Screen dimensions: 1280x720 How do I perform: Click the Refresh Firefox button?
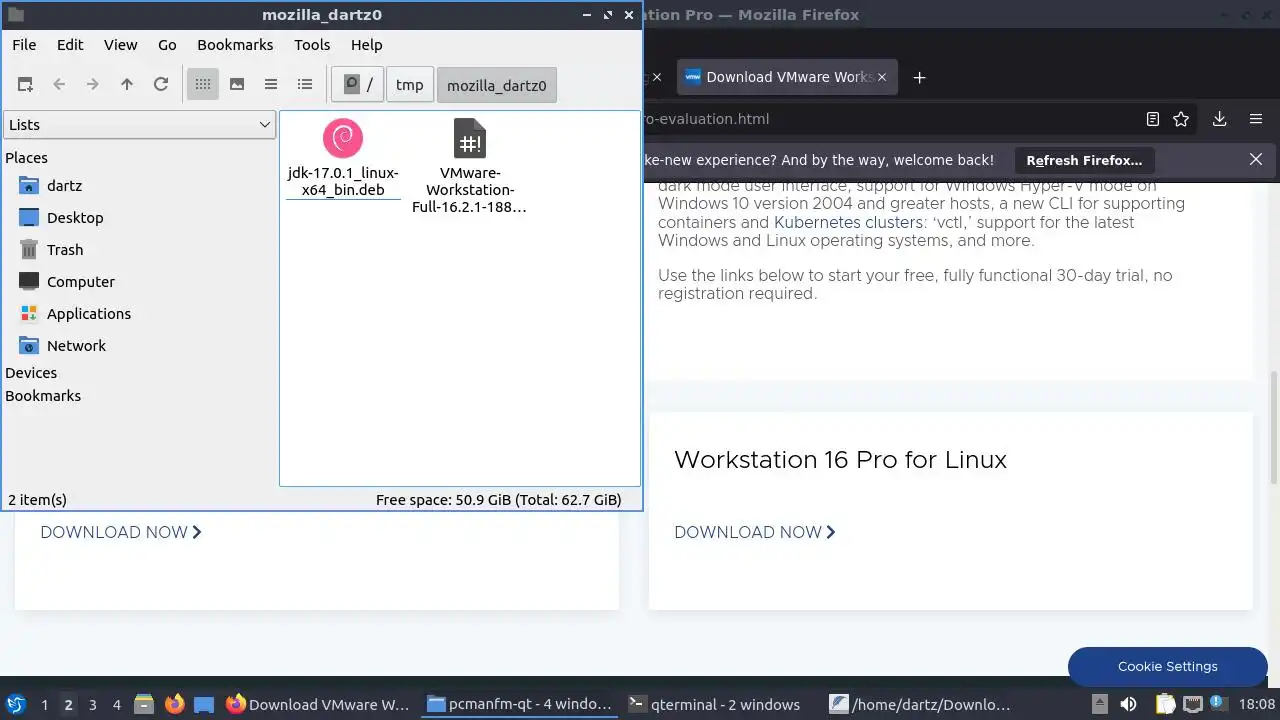tap(1084, 160)
